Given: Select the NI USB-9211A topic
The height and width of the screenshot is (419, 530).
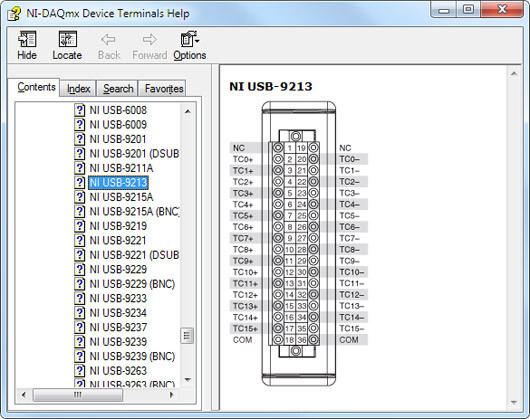Looking at the screenshot, I should point(121,168).
